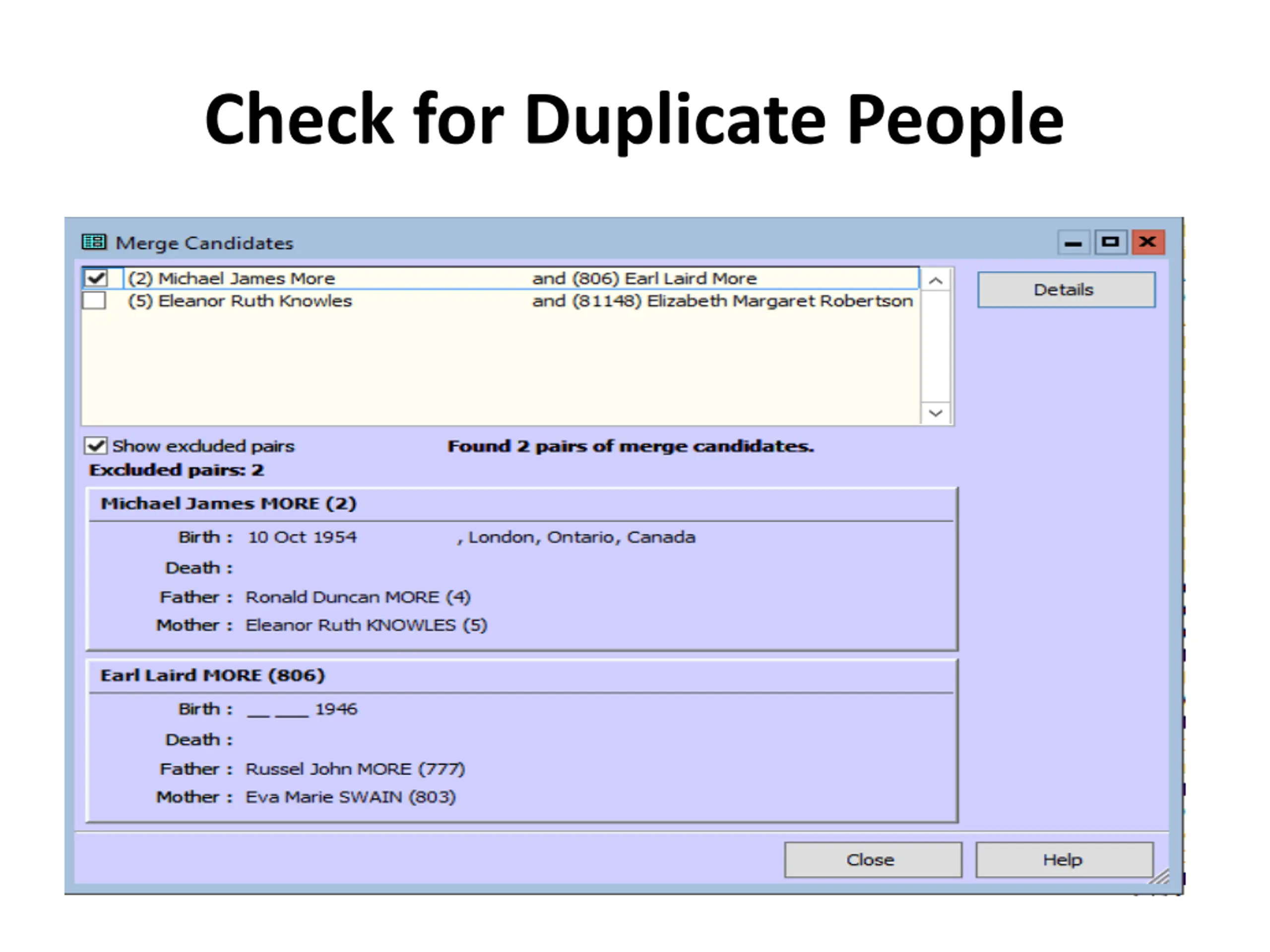Click birth date '10 Oct 1954'
1270x952 pixels.
coord(302,537)
